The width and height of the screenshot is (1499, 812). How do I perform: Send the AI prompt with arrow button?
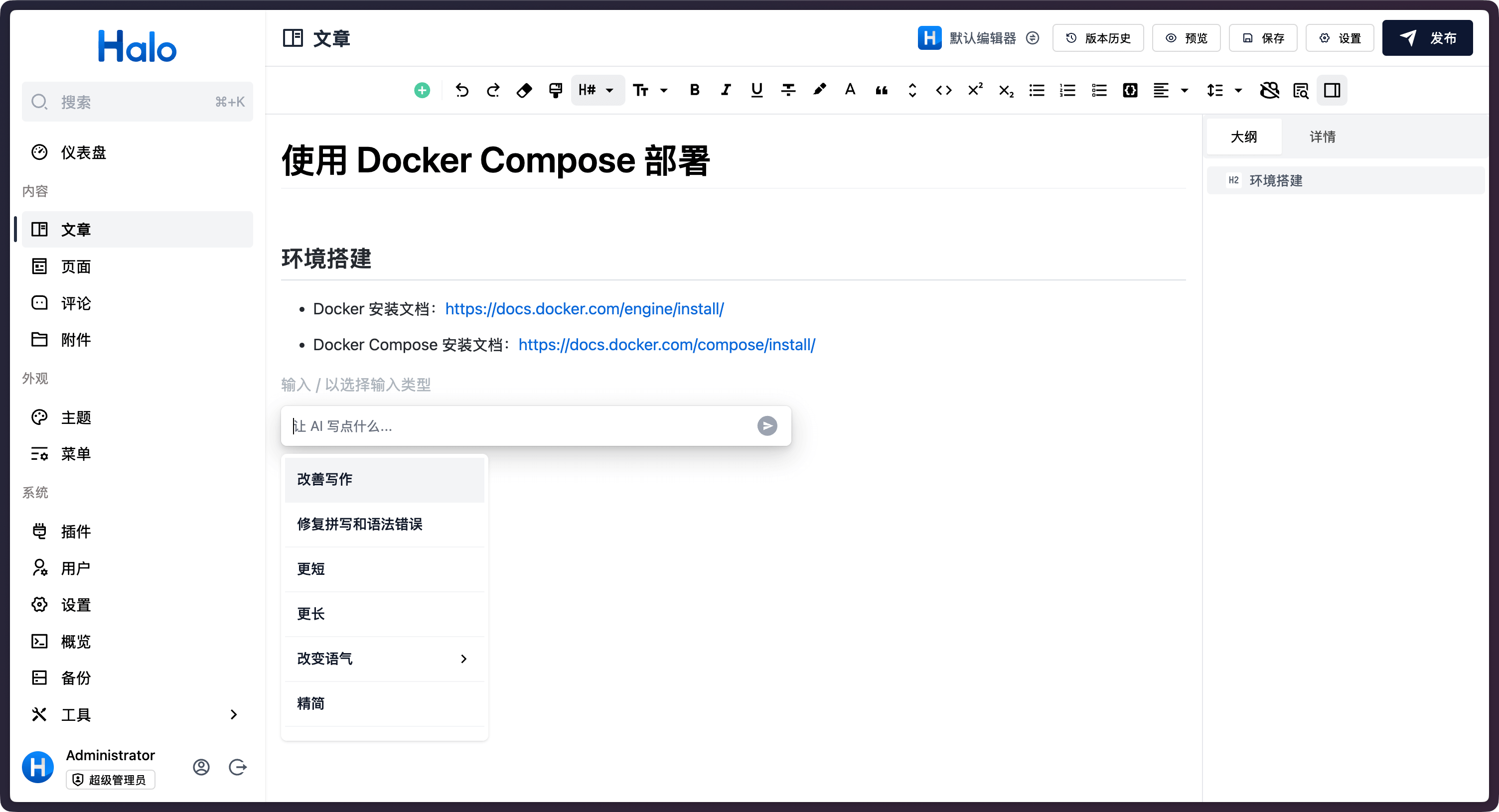(x=767, y=426)
